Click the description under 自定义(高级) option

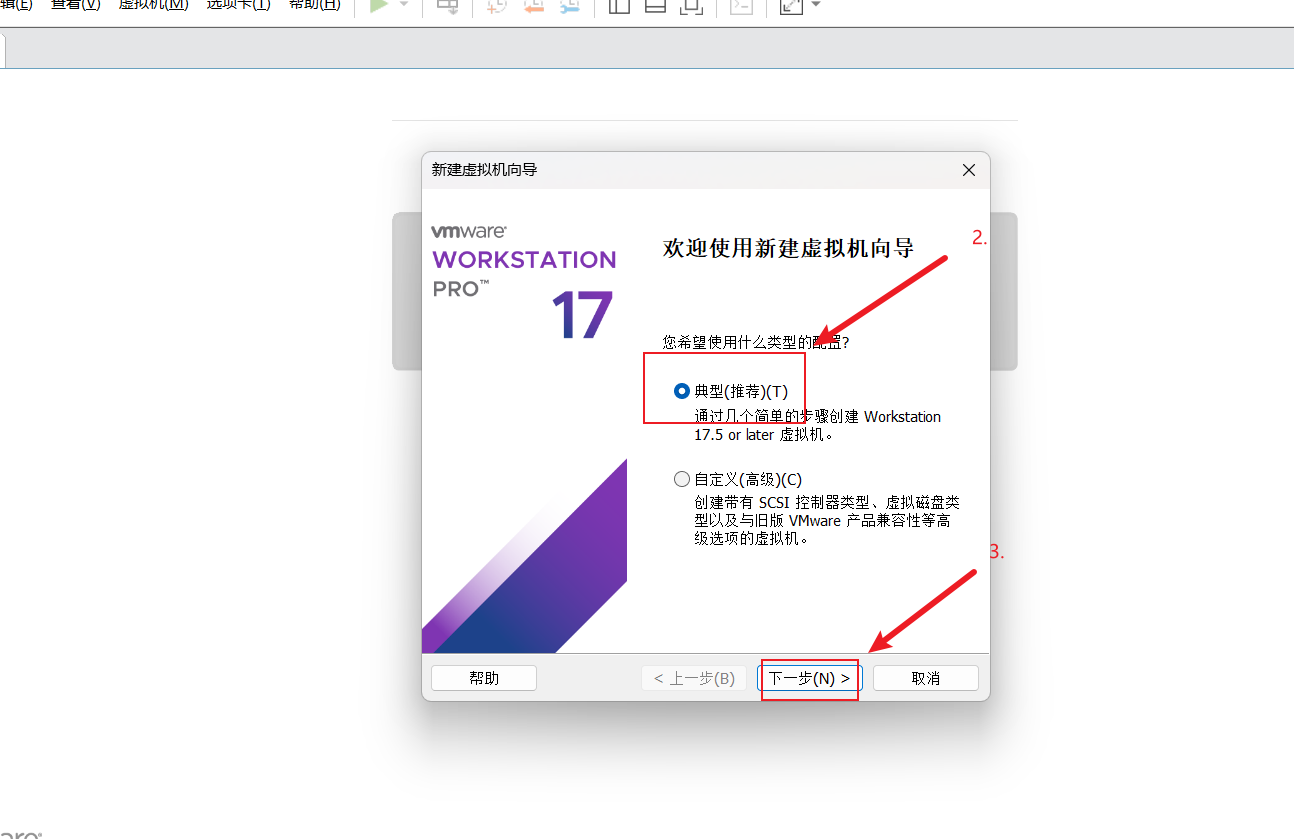827,520
